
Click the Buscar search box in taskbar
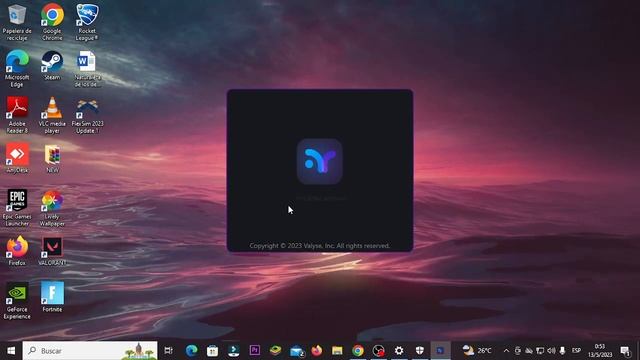pyautogui.click(x=90, y=351)
